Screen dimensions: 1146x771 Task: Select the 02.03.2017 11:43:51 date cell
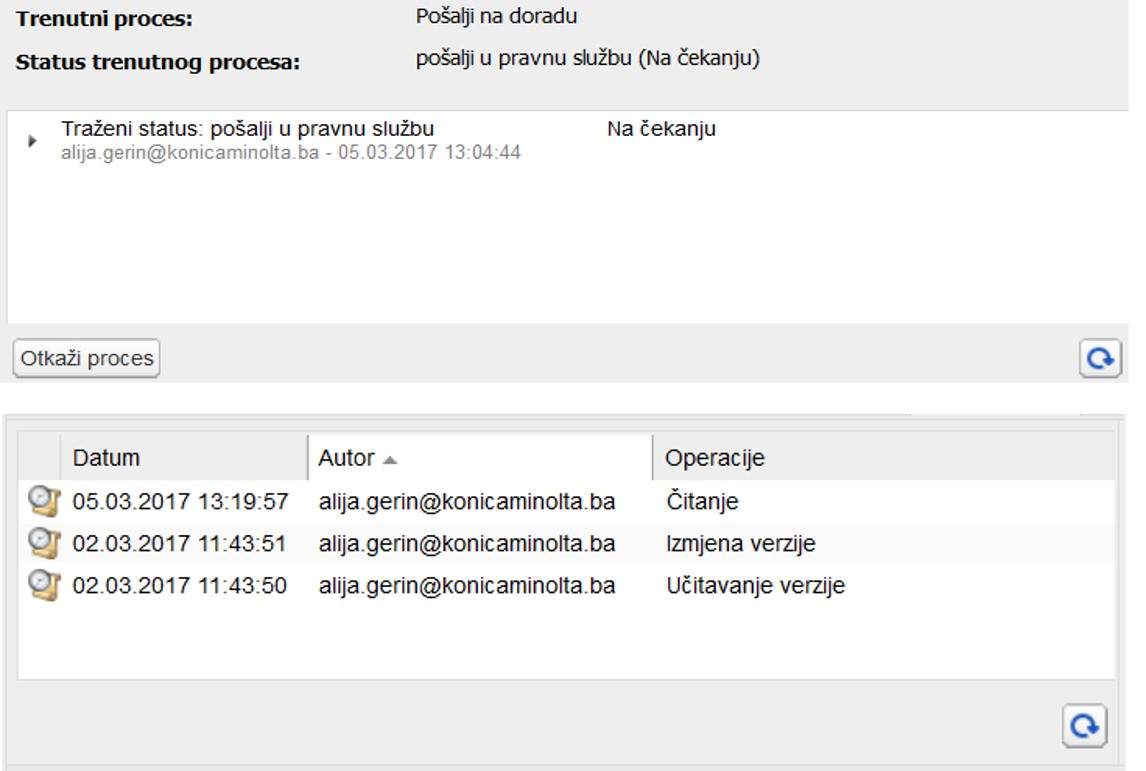tap(180, 544)
